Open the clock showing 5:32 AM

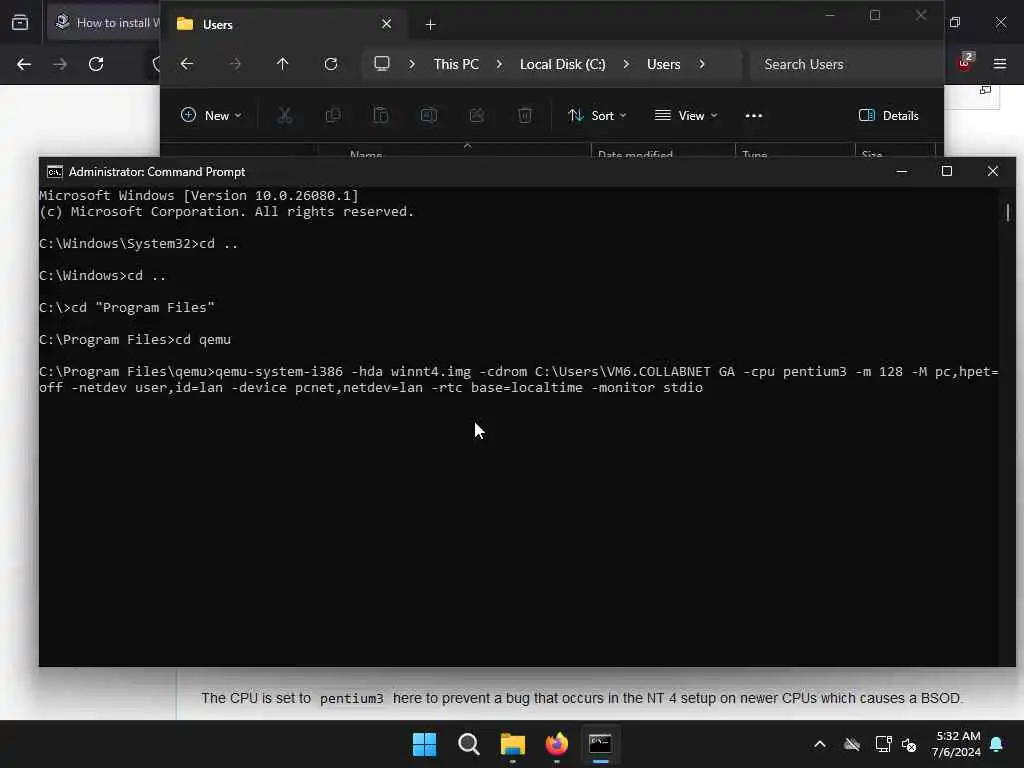pos(956,744)
